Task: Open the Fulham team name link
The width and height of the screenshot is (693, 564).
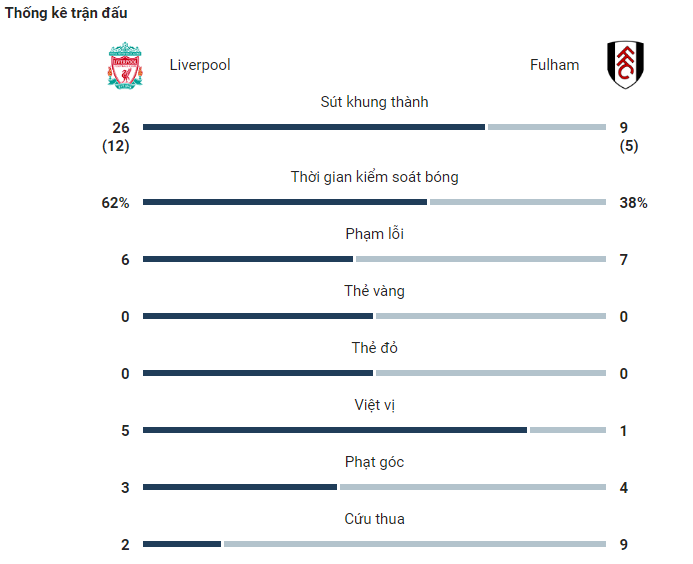Action: [x=554, y=65]
